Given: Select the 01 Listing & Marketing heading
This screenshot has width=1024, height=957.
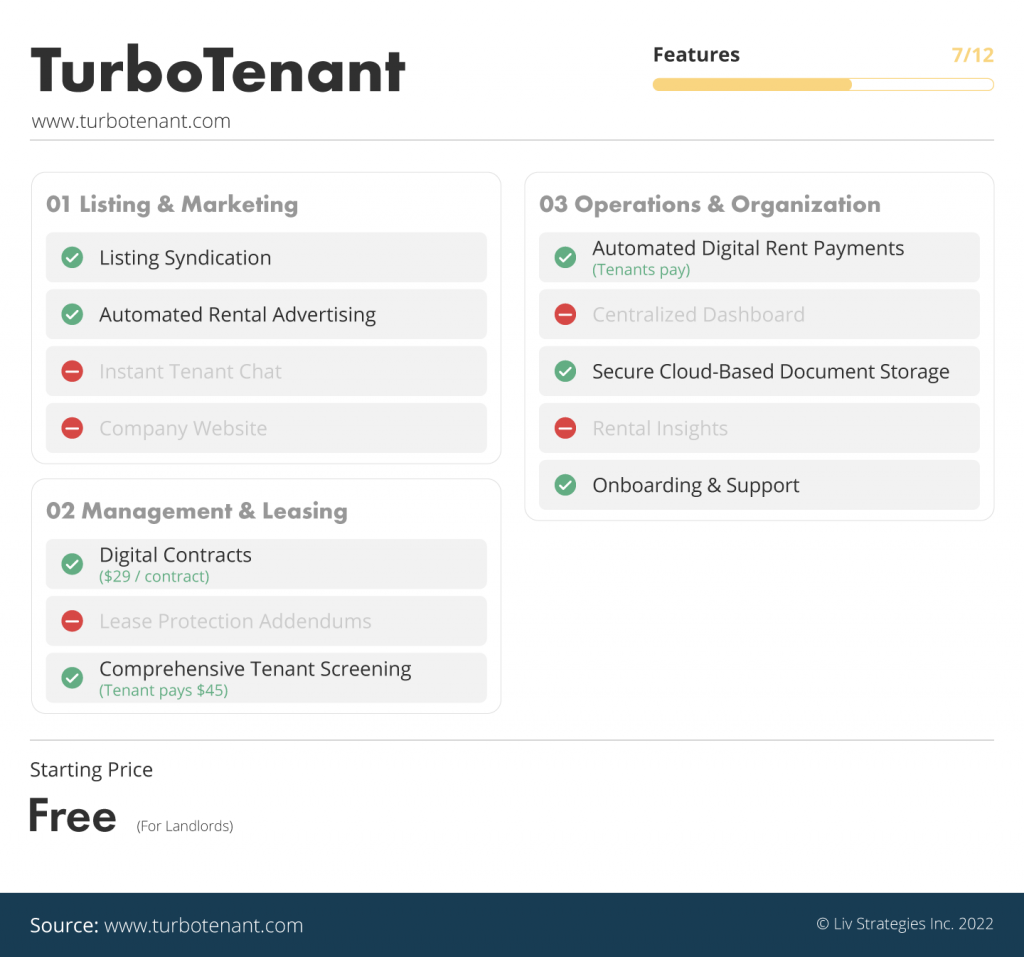Looking at the screenshot, I should click(x=172, y=204).
